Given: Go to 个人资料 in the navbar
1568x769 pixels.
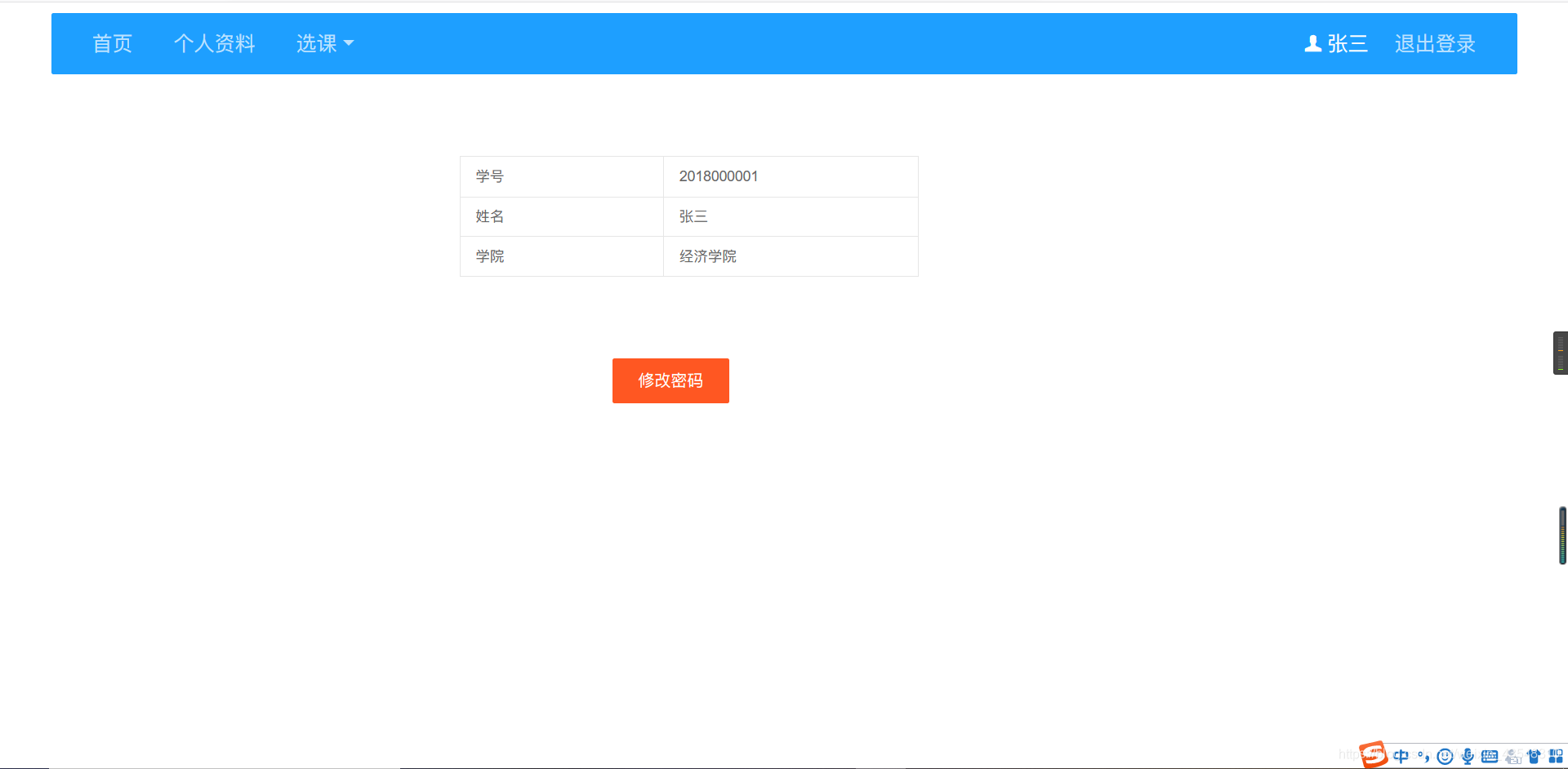Looking at the screenshot, I should [x=215, y=43].
